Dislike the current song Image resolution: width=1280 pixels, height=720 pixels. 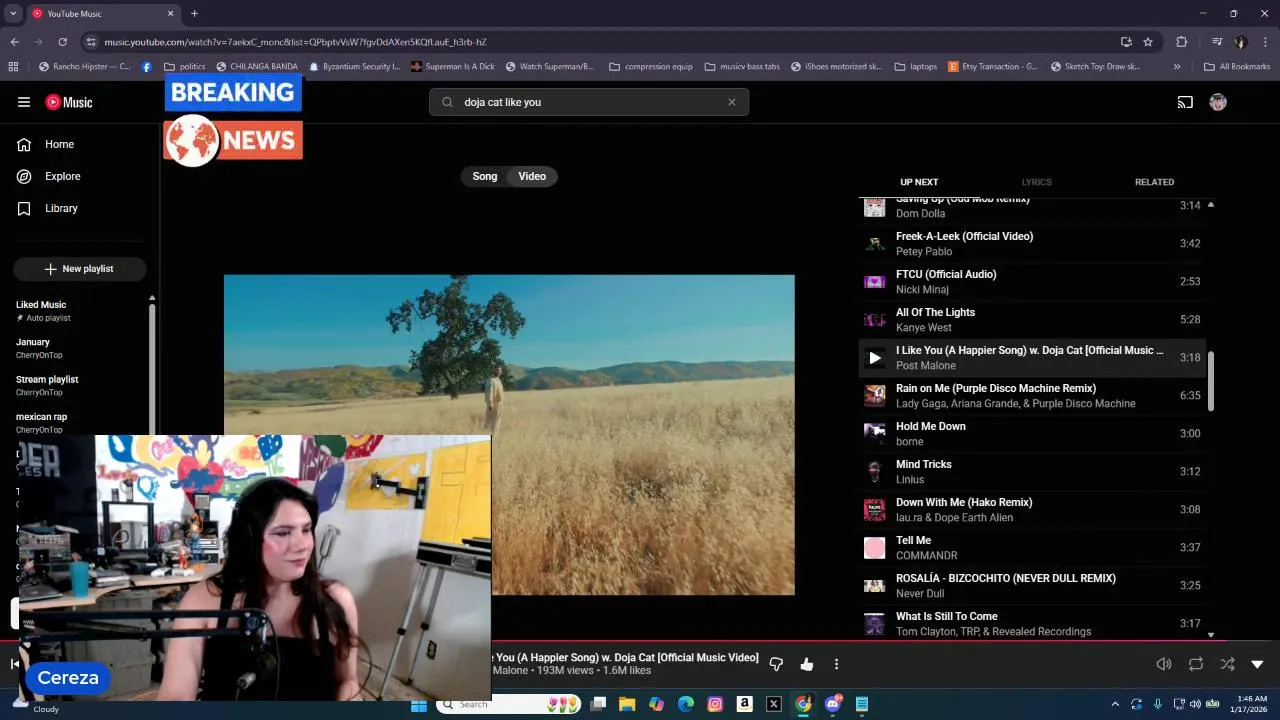(x=776, y=664)
